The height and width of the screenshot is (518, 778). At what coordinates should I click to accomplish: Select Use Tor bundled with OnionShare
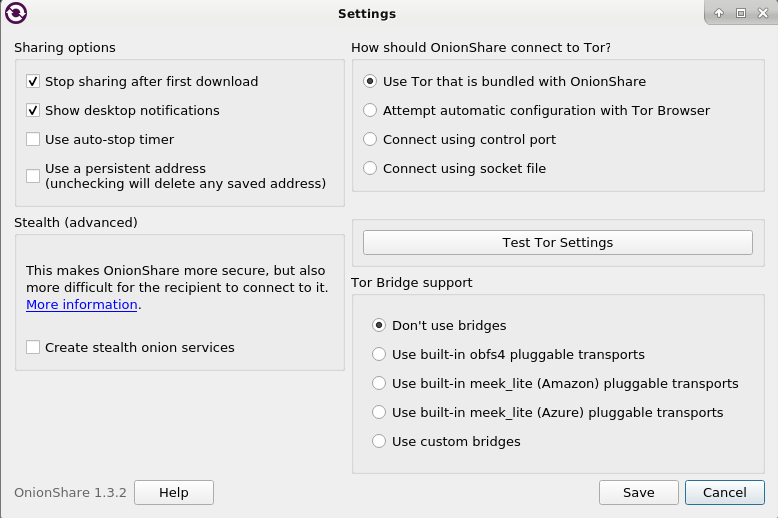coord(371,82)
